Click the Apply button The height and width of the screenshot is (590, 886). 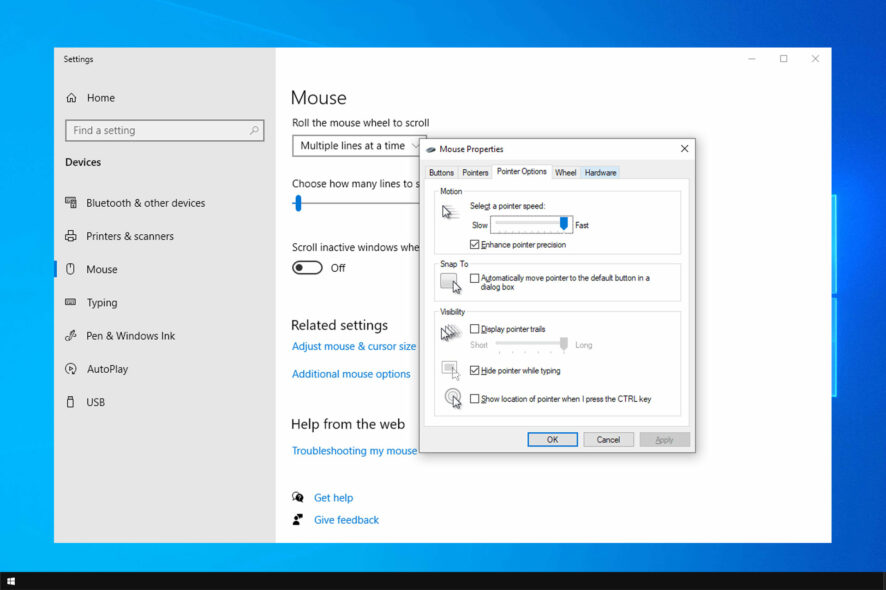coord(664,440)
